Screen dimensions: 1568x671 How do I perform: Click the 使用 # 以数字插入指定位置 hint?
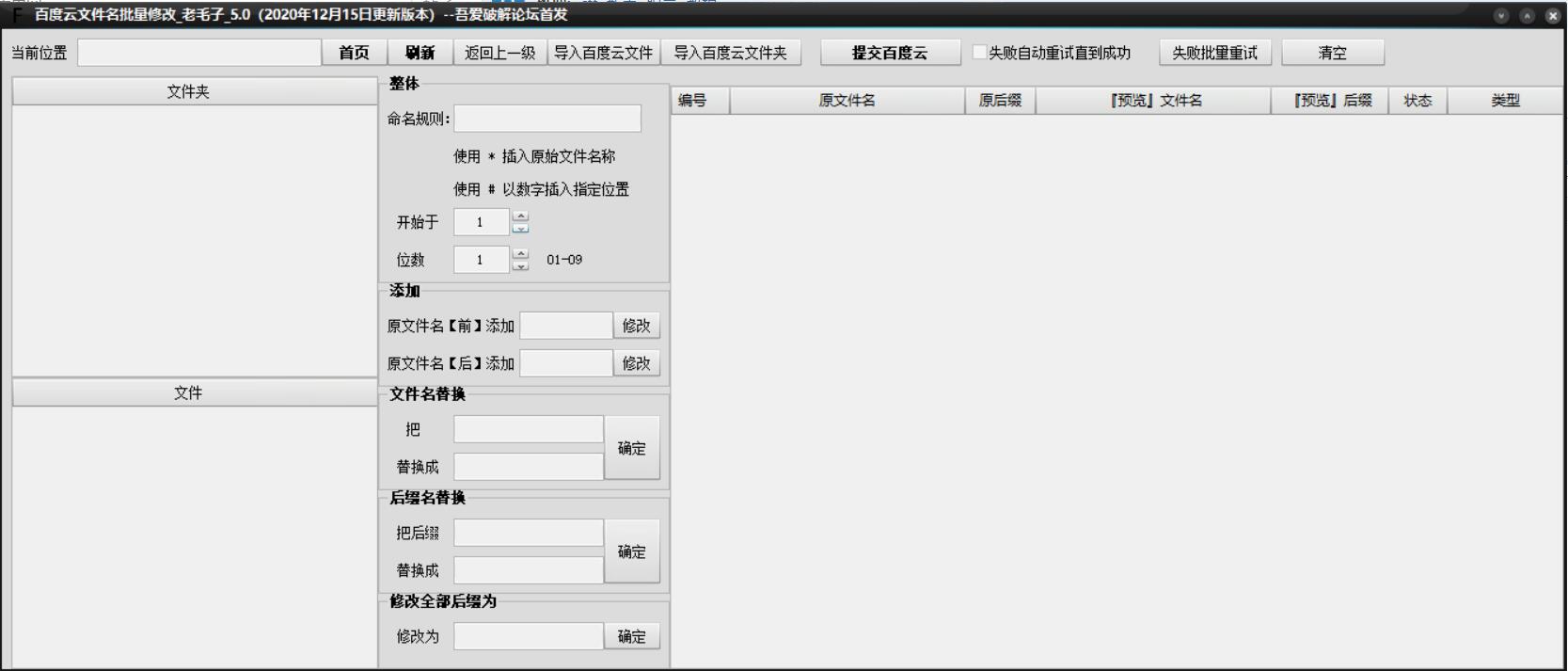pyautogui.click(x=542, y=189)
